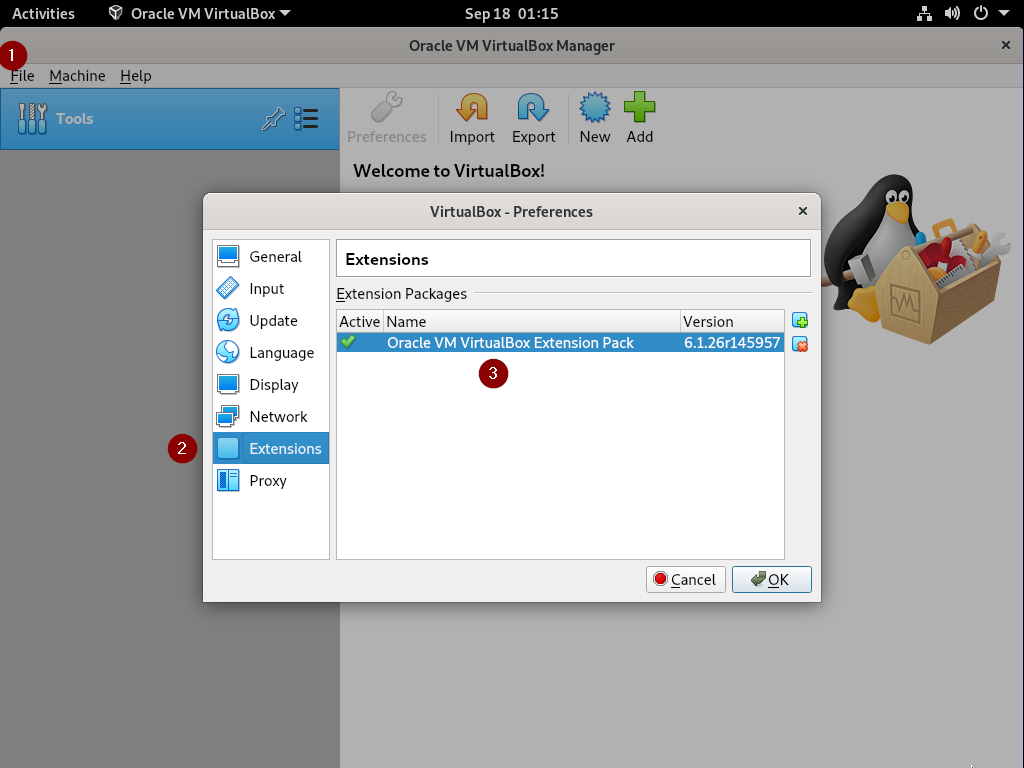Open the Proxy preferences page
This screenshot has height=768, width=1024.
point(270,481)
